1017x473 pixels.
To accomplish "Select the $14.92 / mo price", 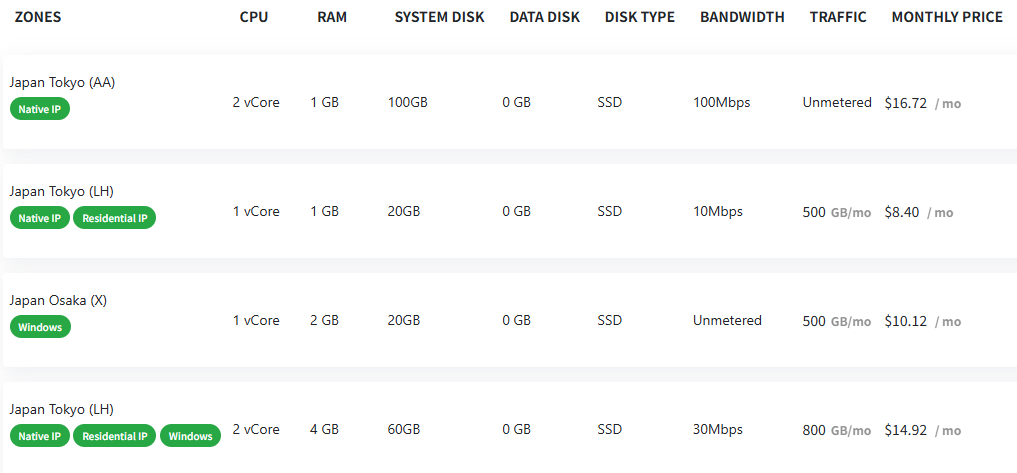I will pos(923,430).
